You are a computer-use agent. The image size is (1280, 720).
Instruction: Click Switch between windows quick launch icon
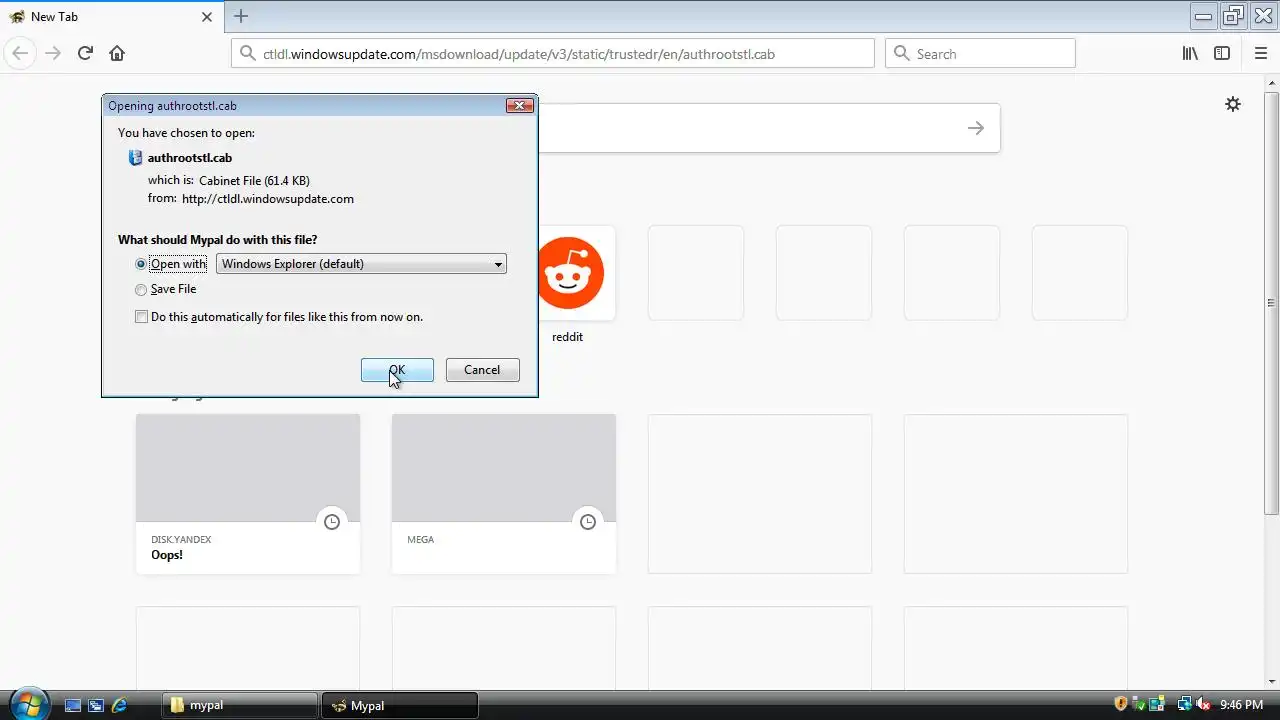(x=96, y=705)
